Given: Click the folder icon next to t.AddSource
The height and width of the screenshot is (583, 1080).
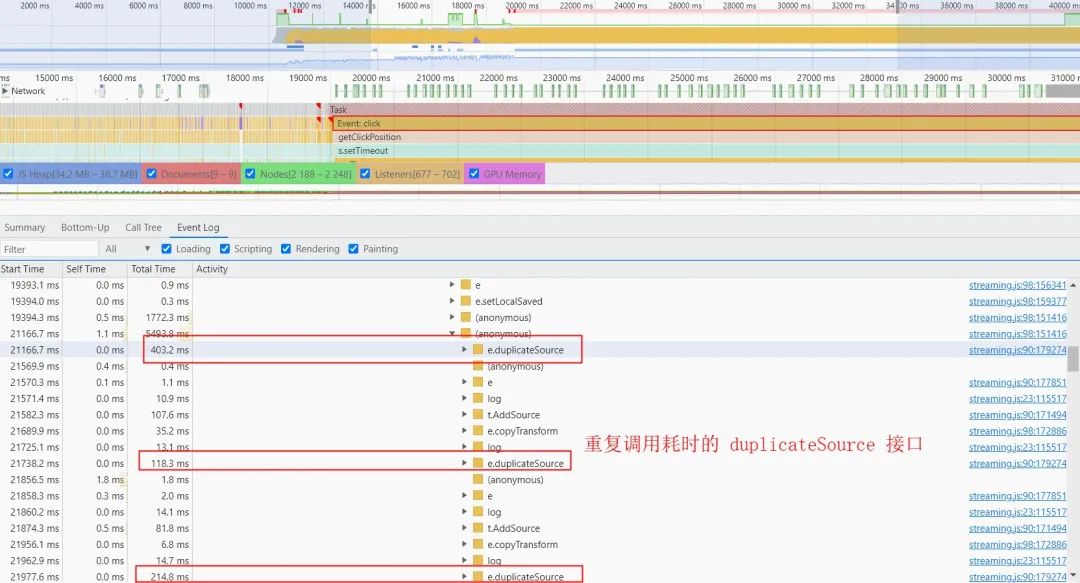Looking at the screenshot, I should pyautogui.click(x=477, y=414).
